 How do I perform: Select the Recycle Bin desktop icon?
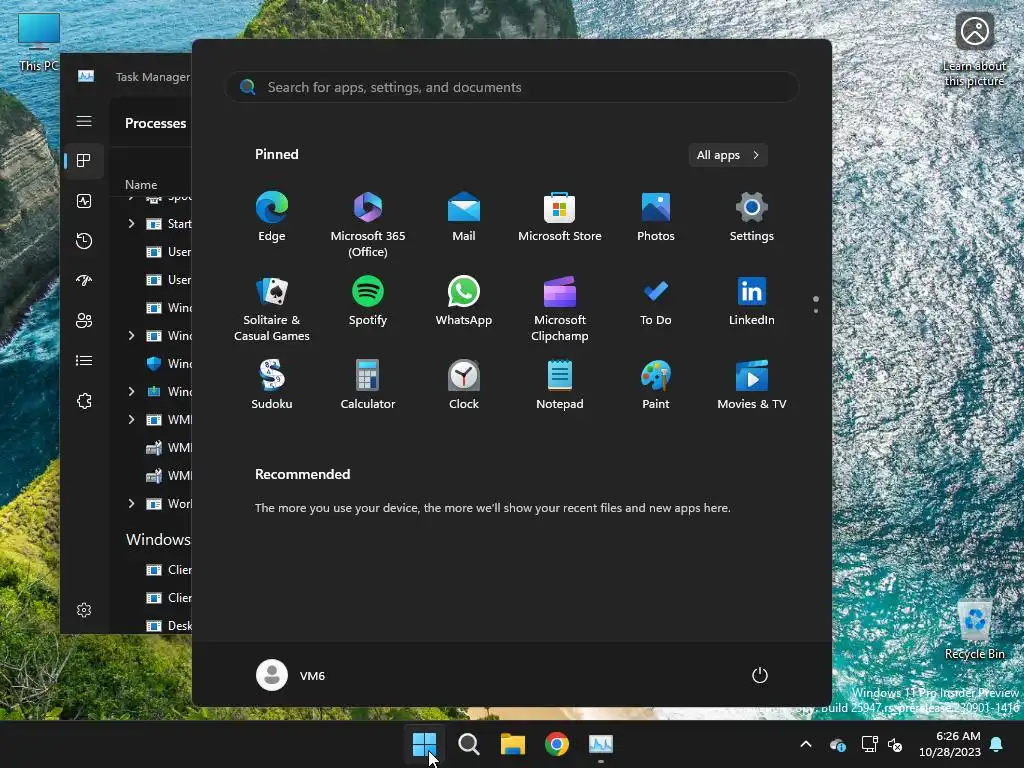[974, 629]
